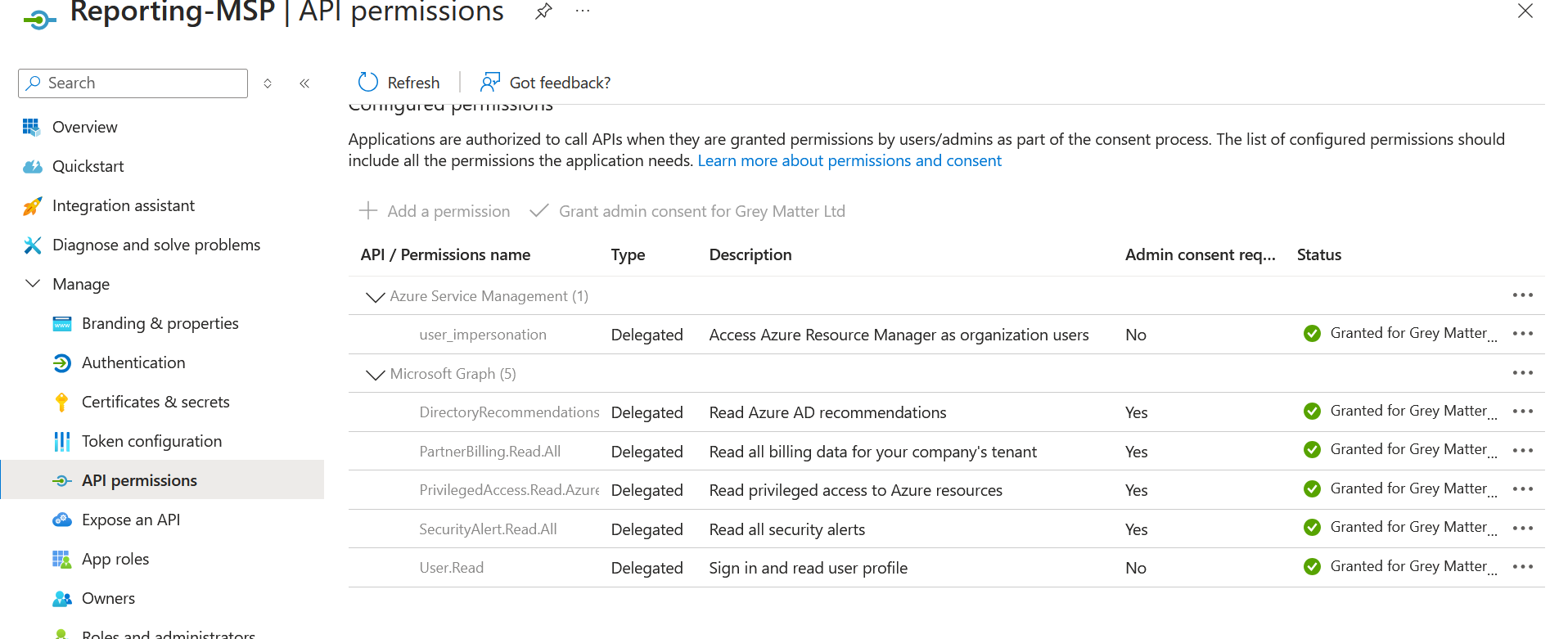1568x639 pixels.
Task: Collapse the Manage section chevron
Action: tap(33, 284)
